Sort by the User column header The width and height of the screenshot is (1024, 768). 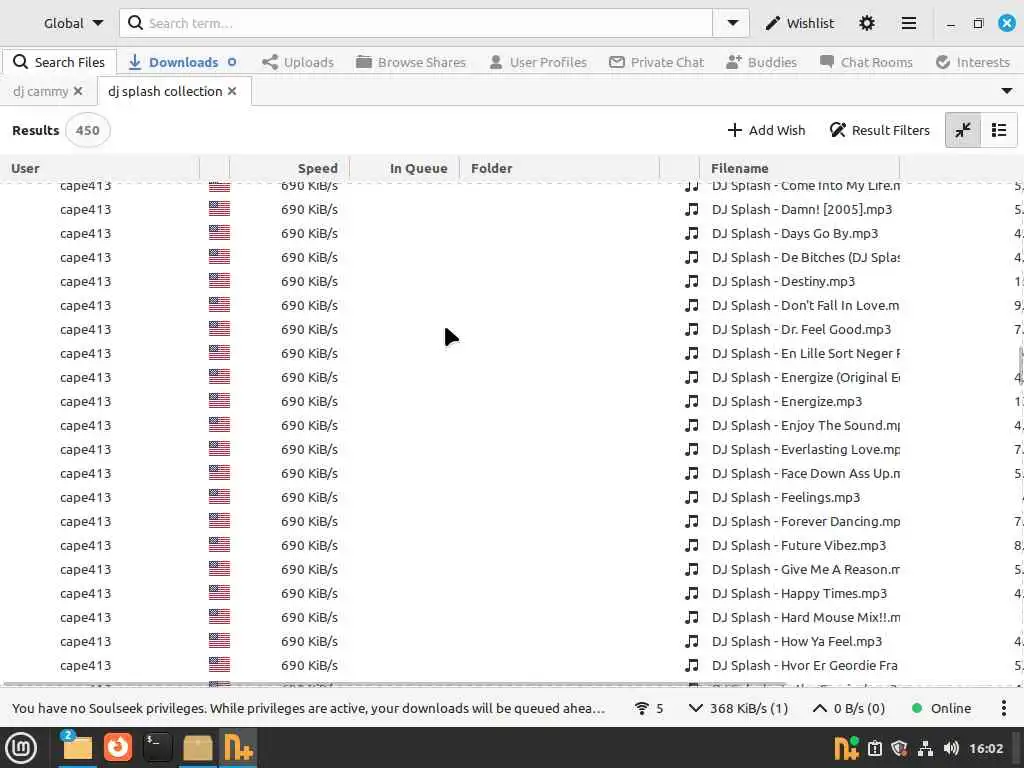click(100, 168)
